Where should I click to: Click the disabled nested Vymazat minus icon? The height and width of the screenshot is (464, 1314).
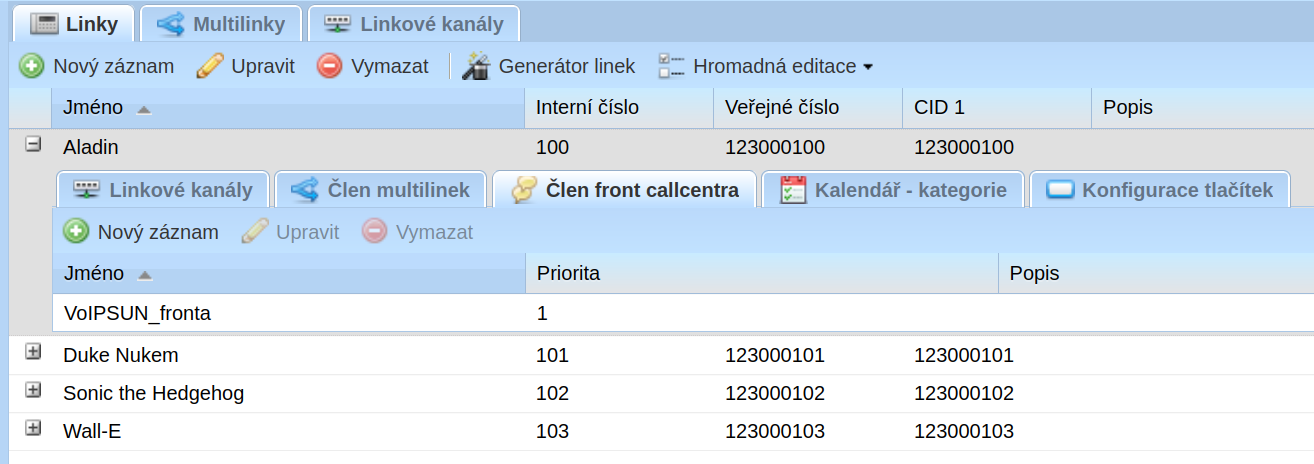(x=374, y=232)
